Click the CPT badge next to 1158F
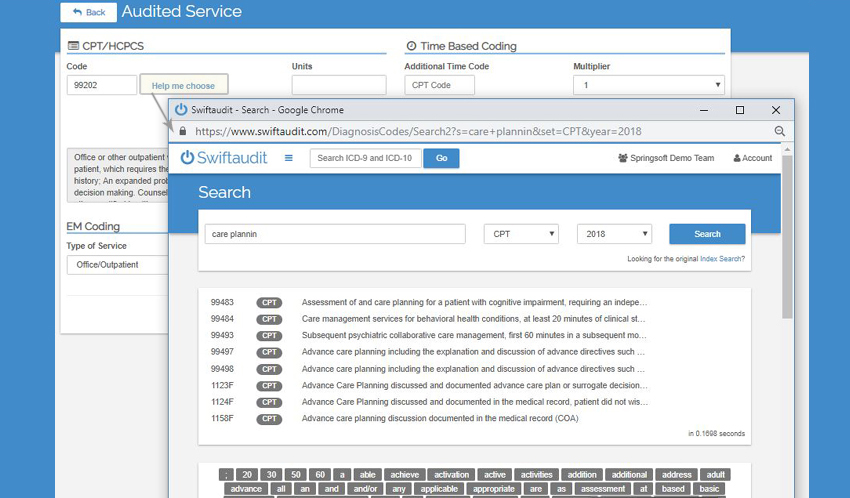Viewport: 850px width, 498px height. 269,419
